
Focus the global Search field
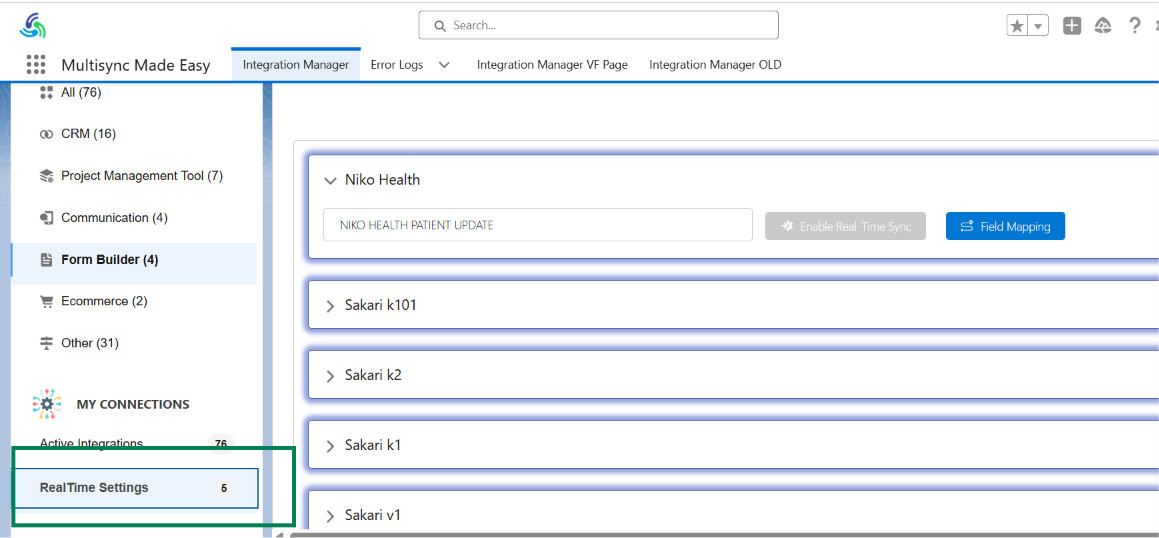598,25
